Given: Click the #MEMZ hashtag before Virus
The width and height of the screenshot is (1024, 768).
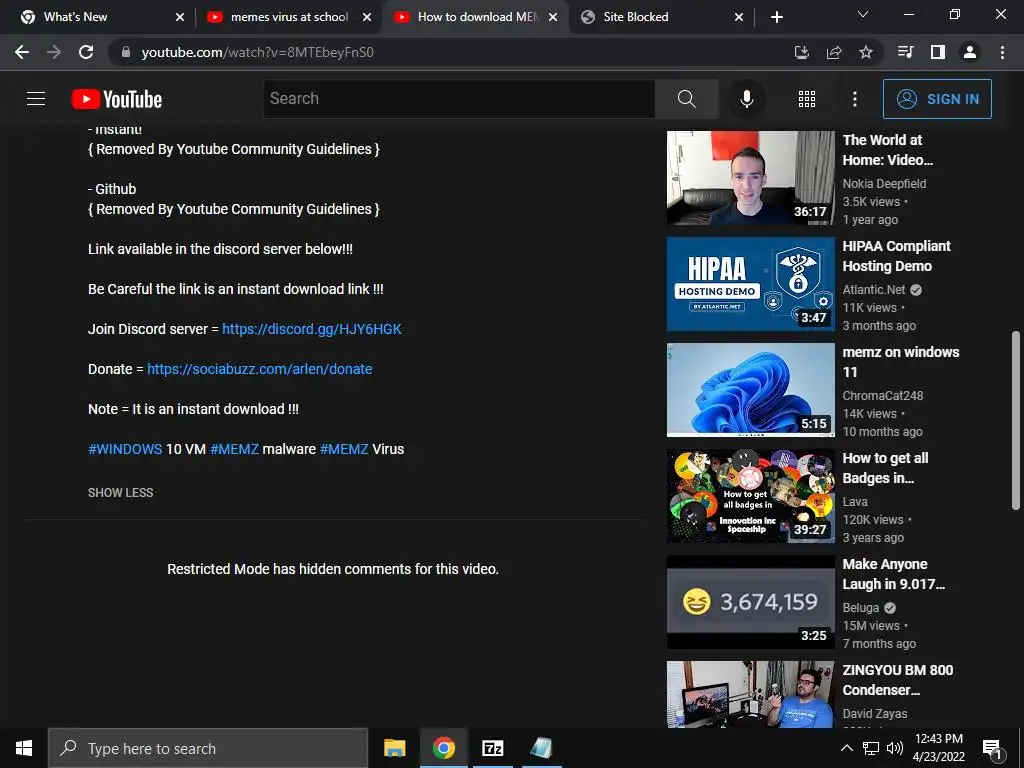Looking at the screenshot, I should [x=344, y=449].
